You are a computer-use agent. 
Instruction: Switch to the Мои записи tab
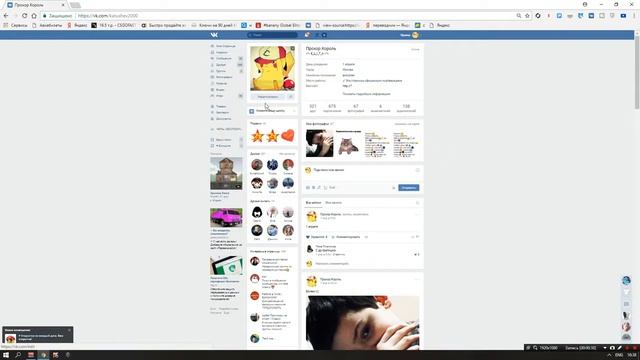click(333, 203)
